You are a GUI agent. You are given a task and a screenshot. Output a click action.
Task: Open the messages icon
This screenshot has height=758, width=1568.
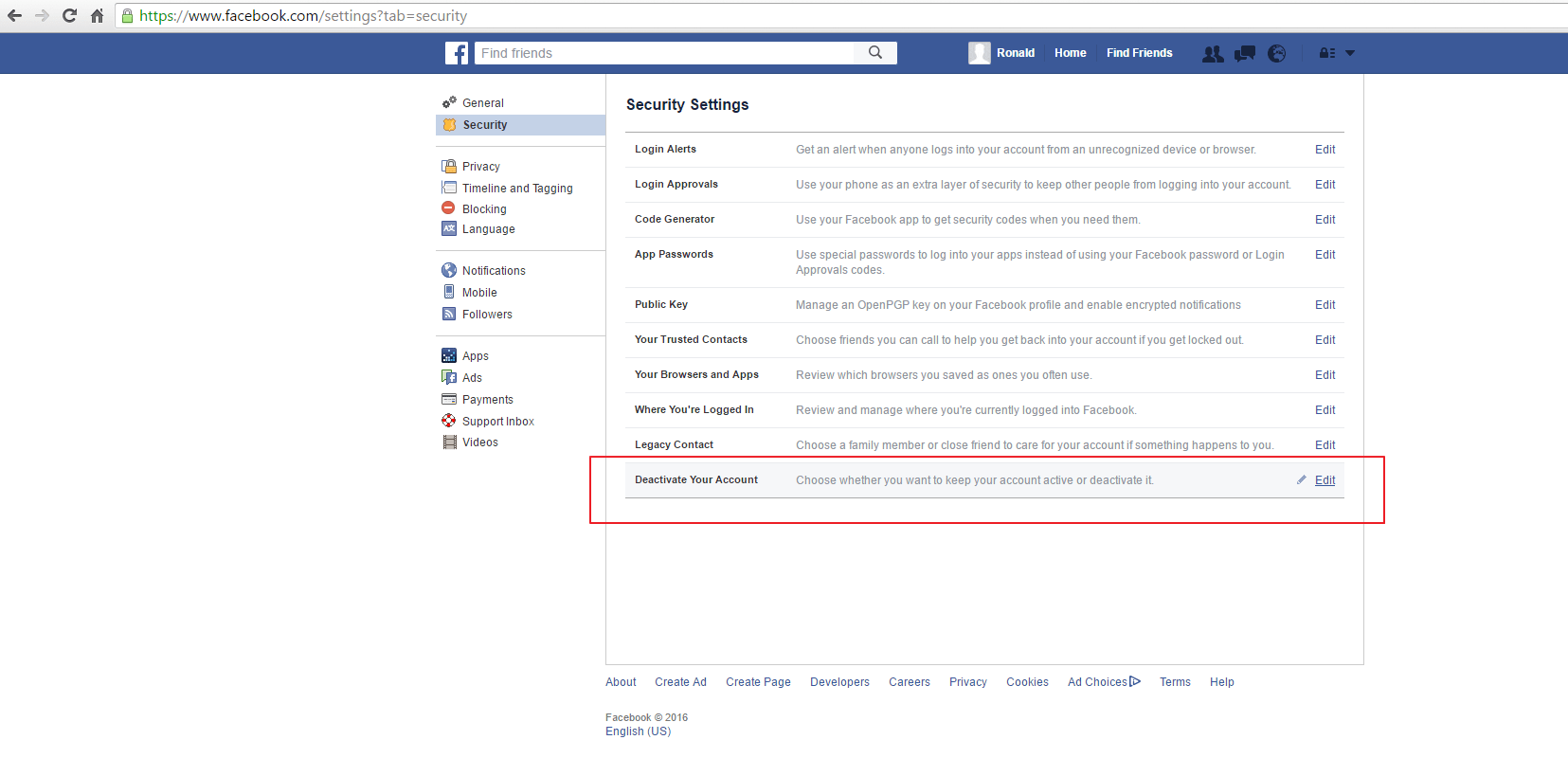[x=1245, y=54]
